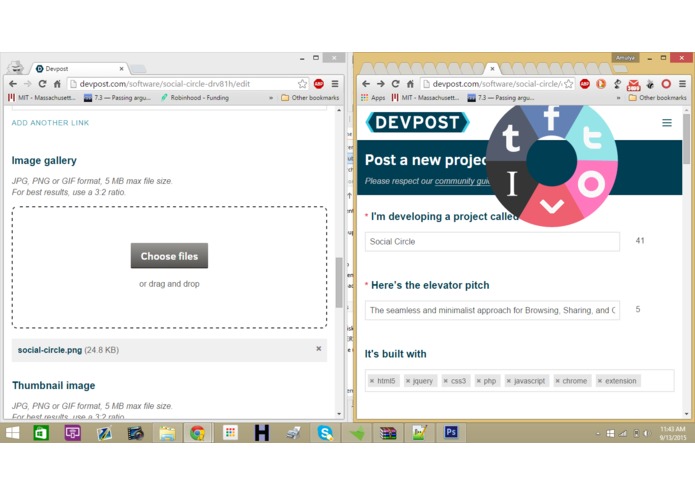Image resolution: width=695 pixels, height=494 pixels.
Task: Click the Choose files button
Action: pyautogui.click(x=169, y=256)
